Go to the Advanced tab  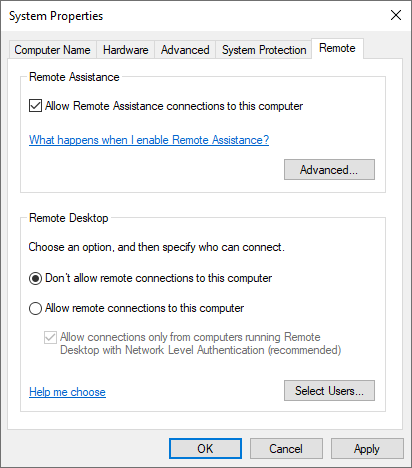point(185,50)
